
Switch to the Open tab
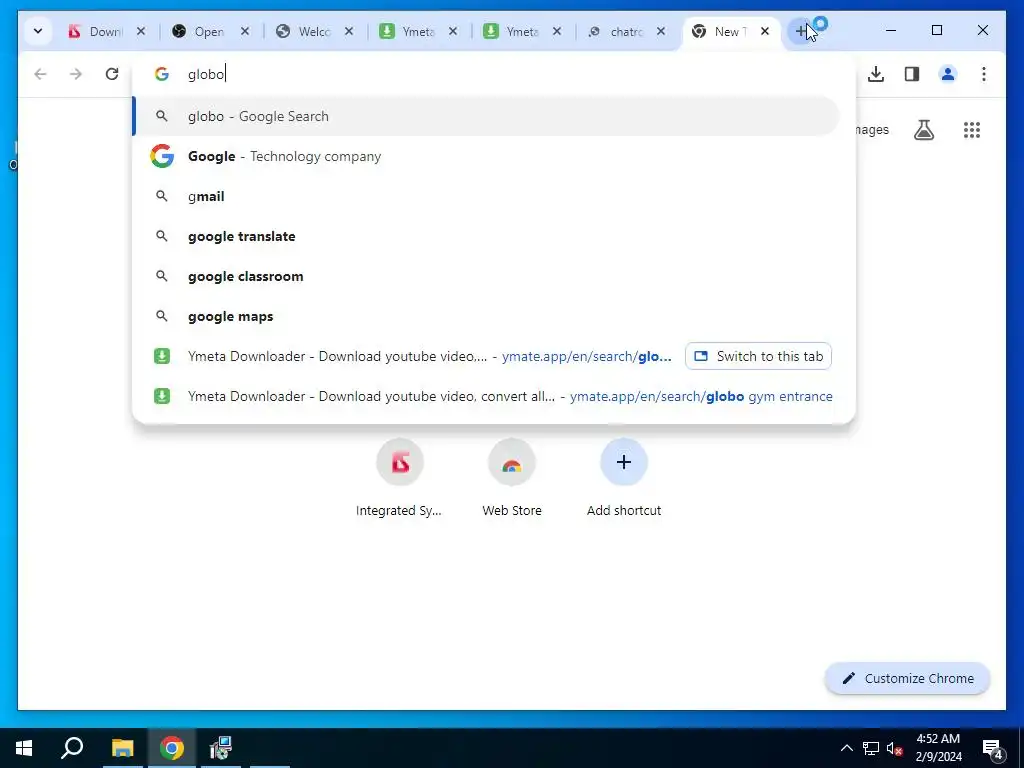200,31
